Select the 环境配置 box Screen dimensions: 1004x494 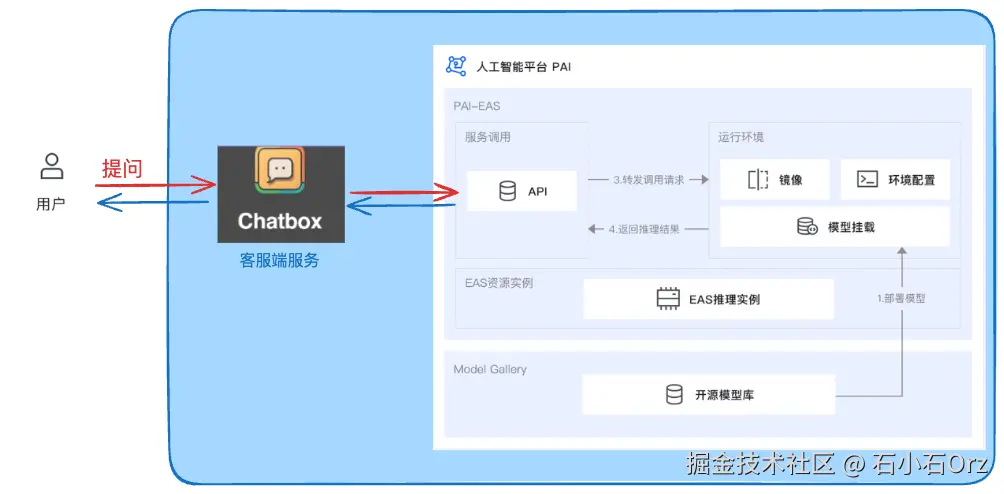895,179
